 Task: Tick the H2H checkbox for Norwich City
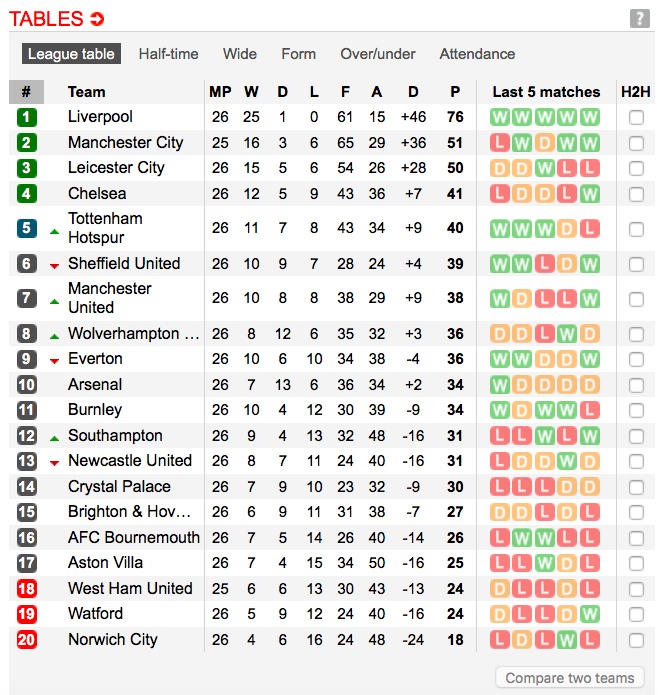[x=636, y=640]
